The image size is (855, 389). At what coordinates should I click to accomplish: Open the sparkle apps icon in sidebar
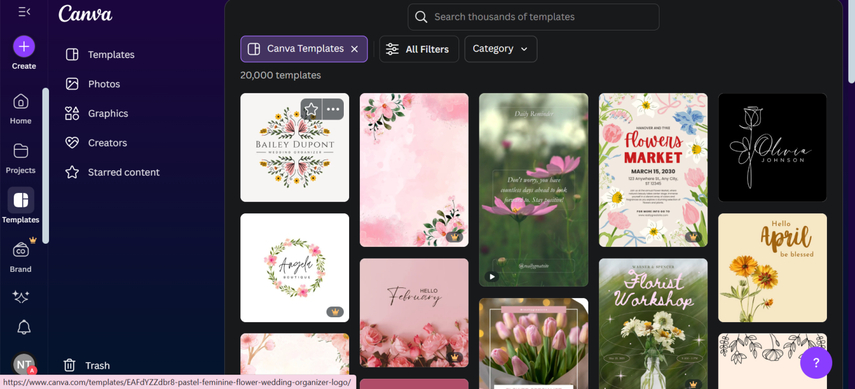pos(21,297)
